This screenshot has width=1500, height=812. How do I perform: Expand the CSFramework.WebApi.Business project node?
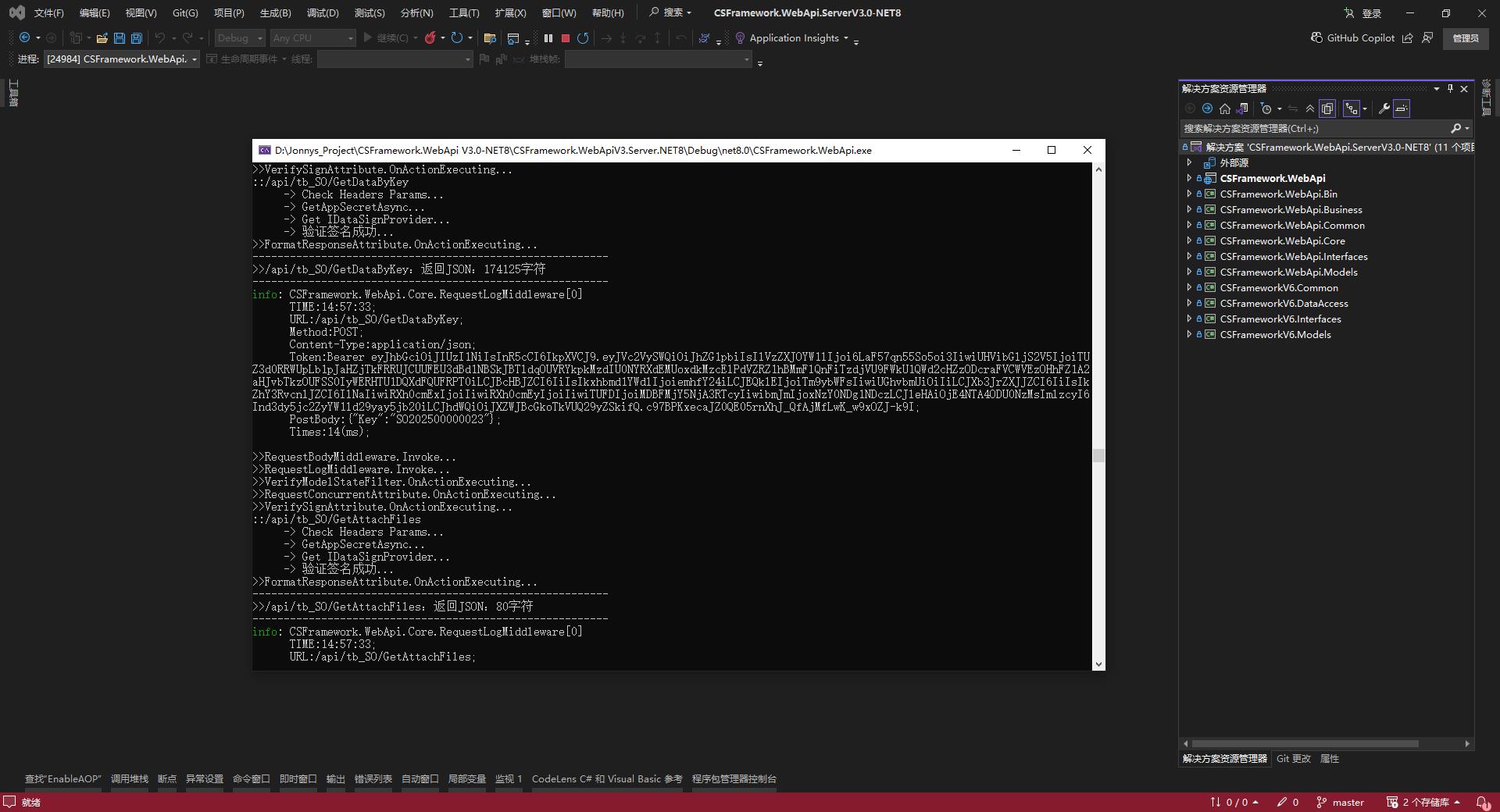coord(1191,209)
